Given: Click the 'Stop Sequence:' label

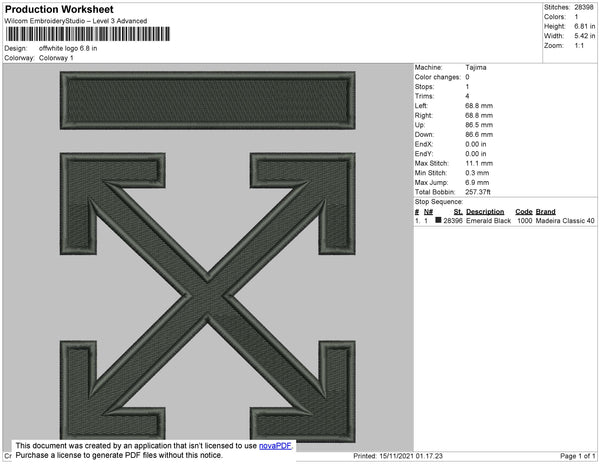Looking at the screenshot, I should [x=439, y=202].
